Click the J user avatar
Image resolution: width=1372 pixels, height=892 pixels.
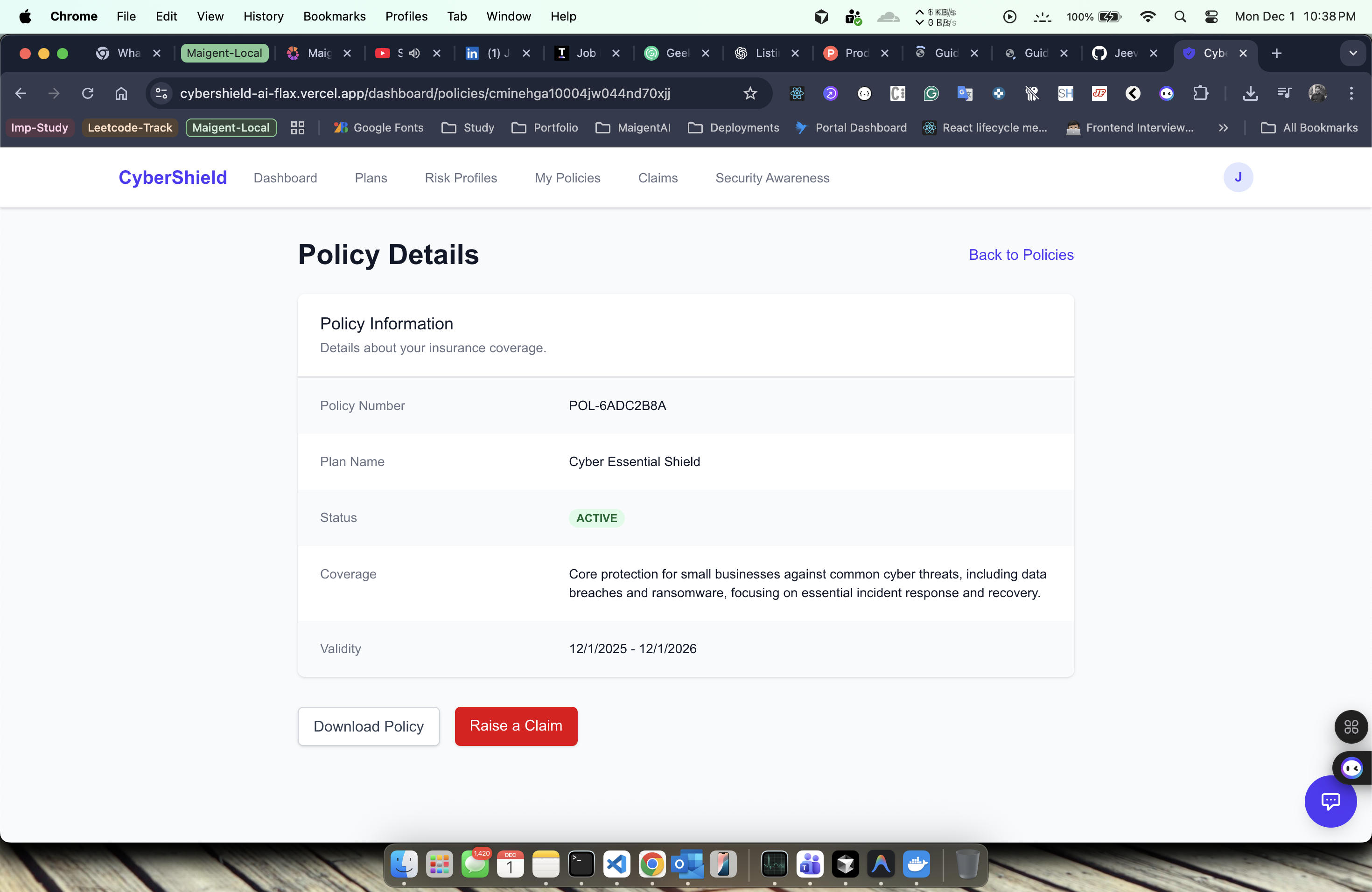pyautogui.click(x=1238, y=177)
